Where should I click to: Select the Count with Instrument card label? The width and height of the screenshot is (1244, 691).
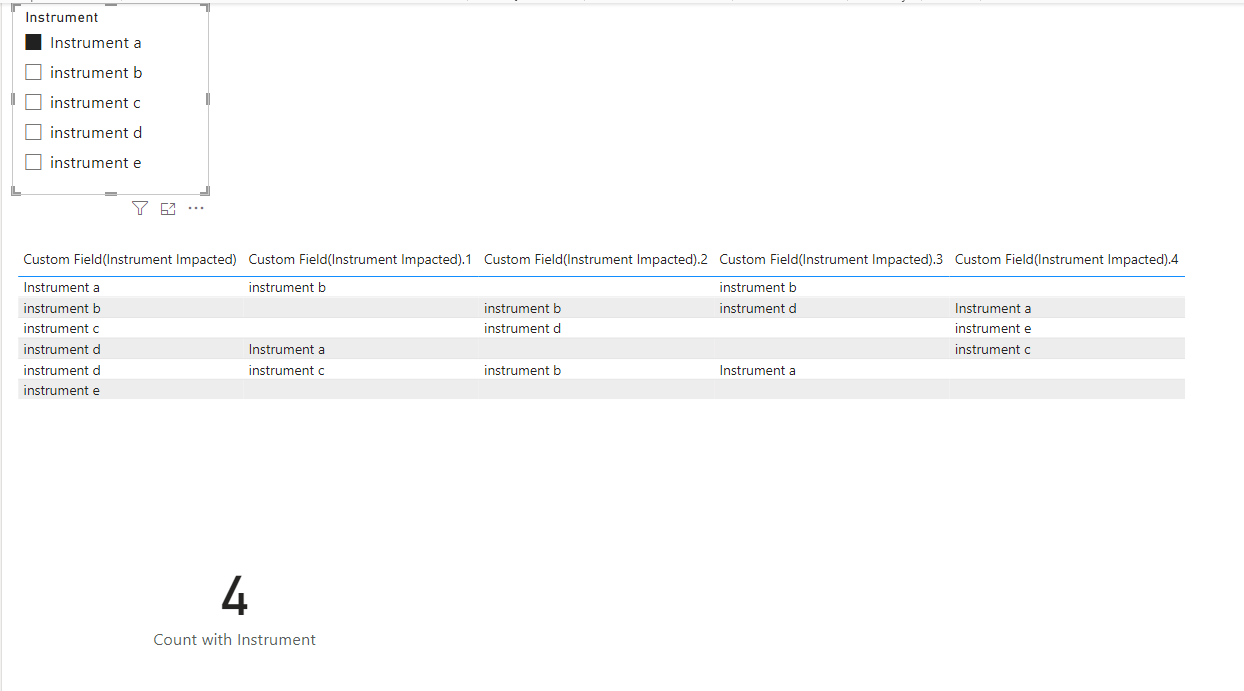[234, 640]
